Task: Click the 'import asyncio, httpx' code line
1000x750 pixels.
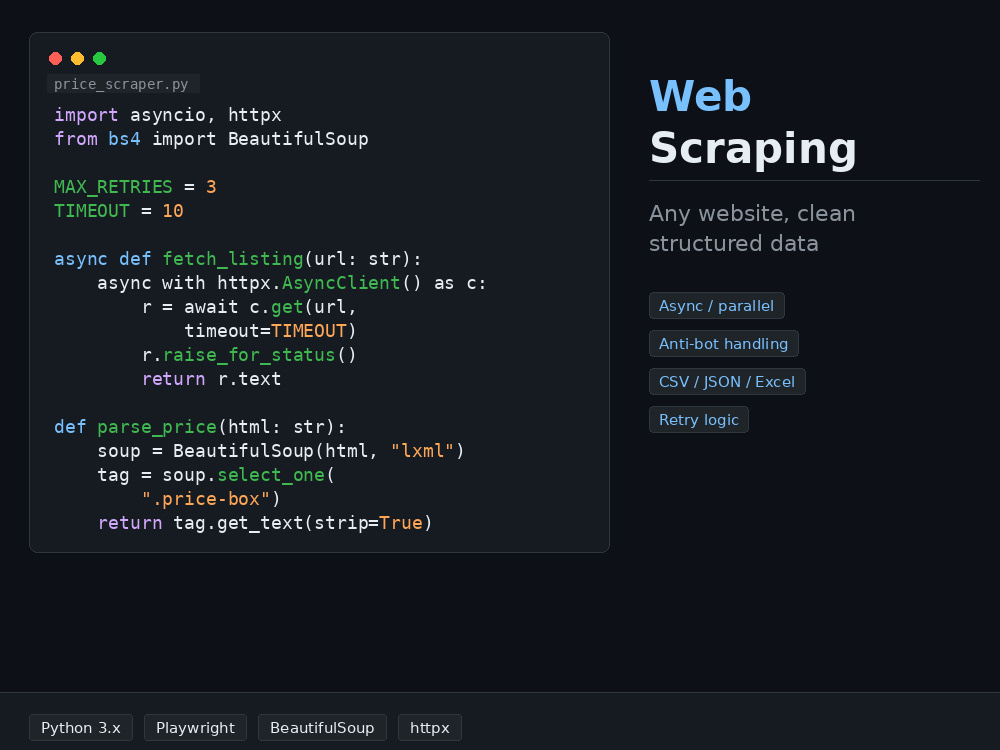Action: [168, 115]
